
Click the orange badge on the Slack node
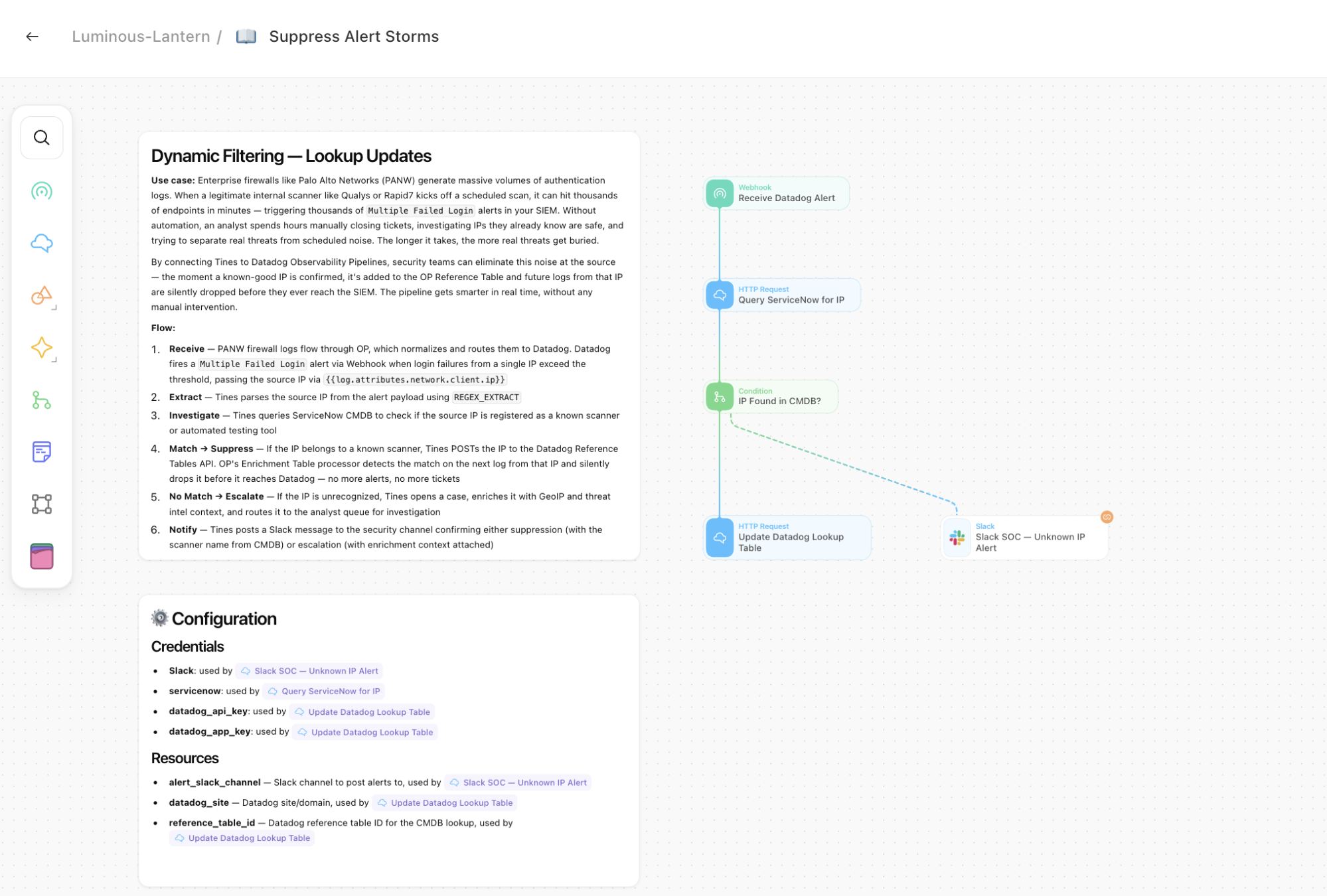[x=1107, y=517]
